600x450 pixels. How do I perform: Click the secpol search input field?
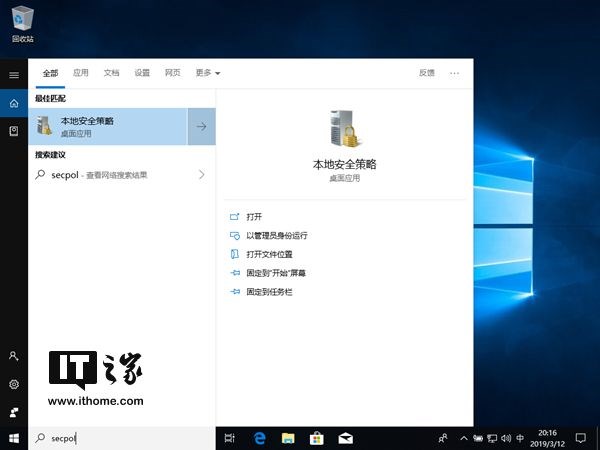[122, 438]
